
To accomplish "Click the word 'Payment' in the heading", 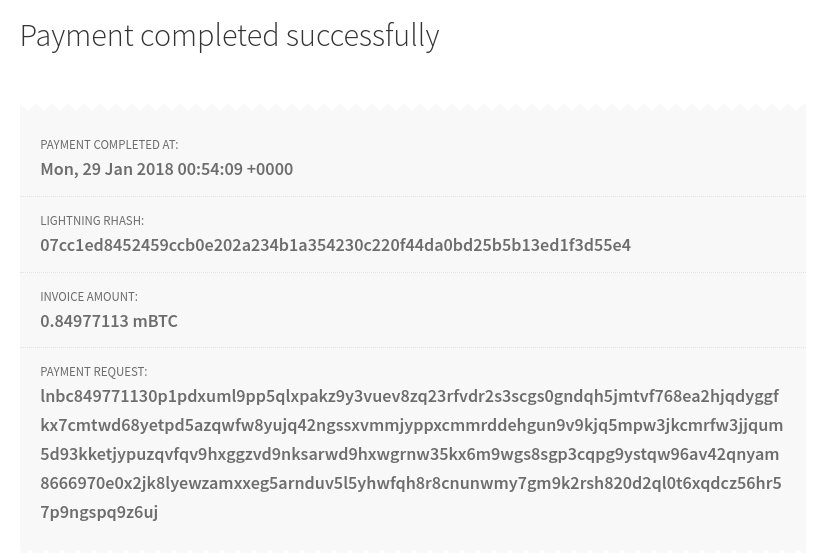I will 77,36.
